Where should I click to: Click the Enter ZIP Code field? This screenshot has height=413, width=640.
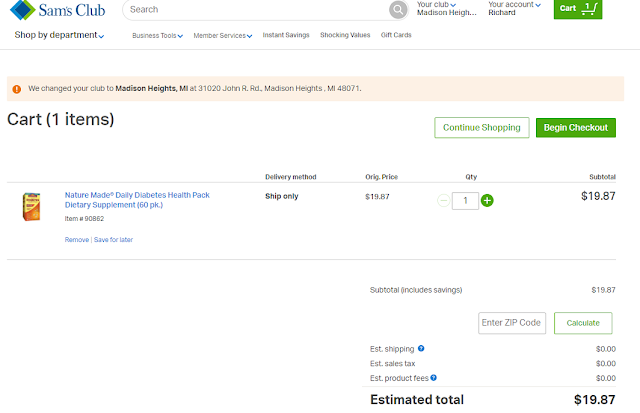(511, 322)
